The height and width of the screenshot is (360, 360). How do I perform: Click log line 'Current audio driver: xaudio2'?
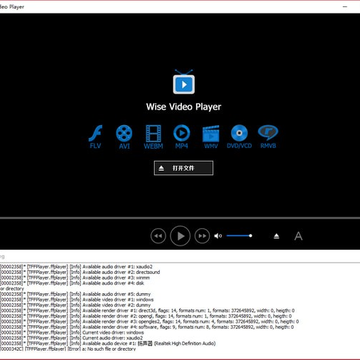[71, 338]
